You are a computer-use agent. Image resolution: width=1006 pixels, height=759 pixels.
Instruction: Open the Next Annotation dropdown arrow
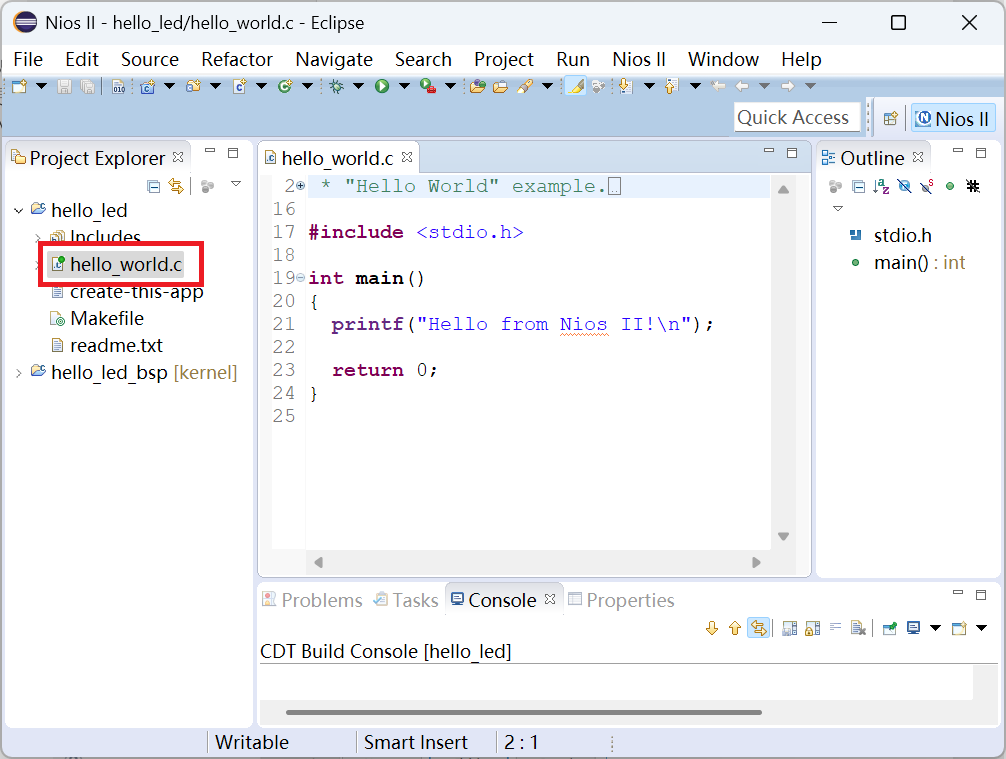tap(649, 86)
